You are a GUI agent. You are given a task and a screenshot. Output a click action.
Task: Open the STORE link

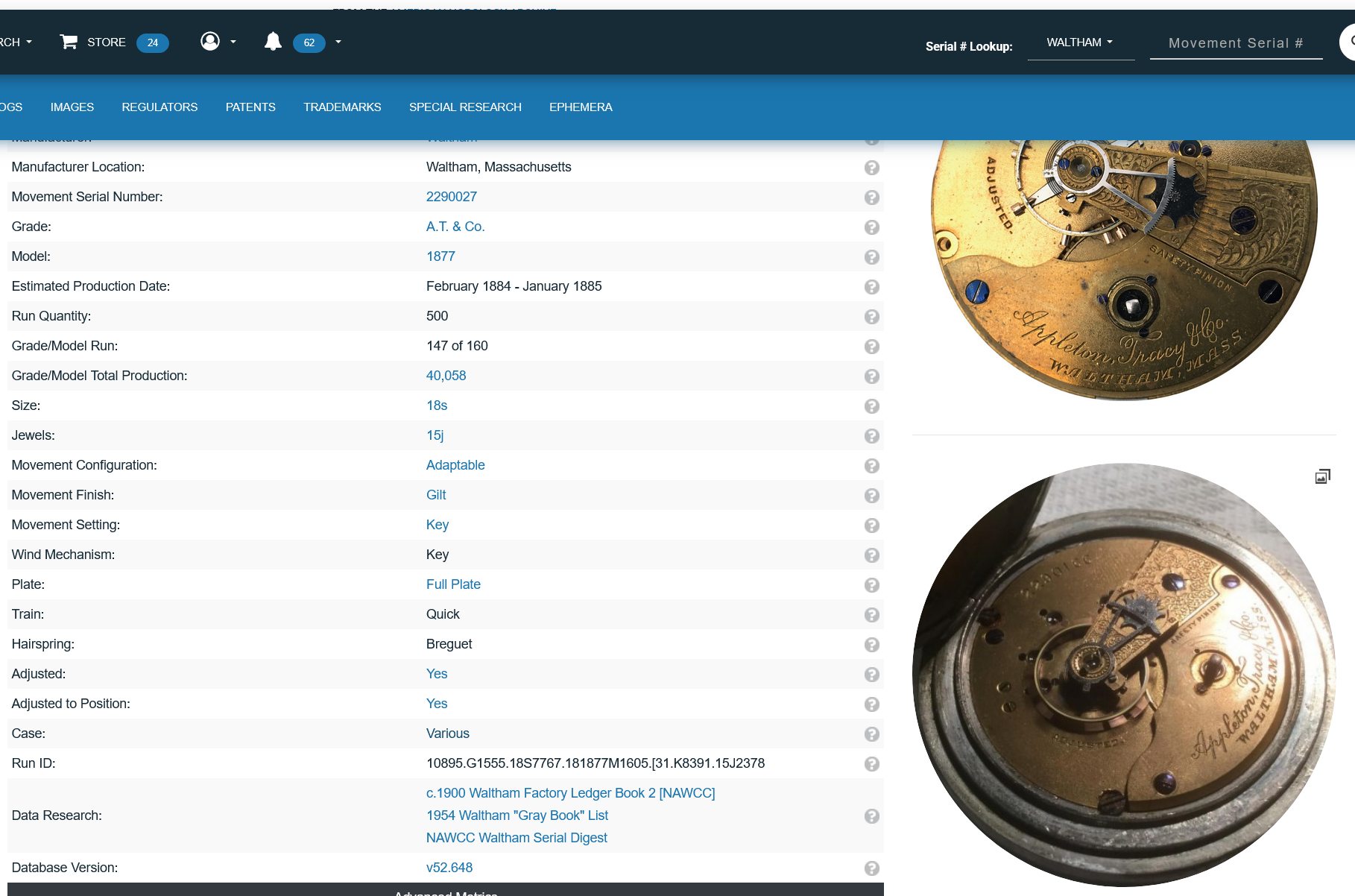tap(107, 42)
